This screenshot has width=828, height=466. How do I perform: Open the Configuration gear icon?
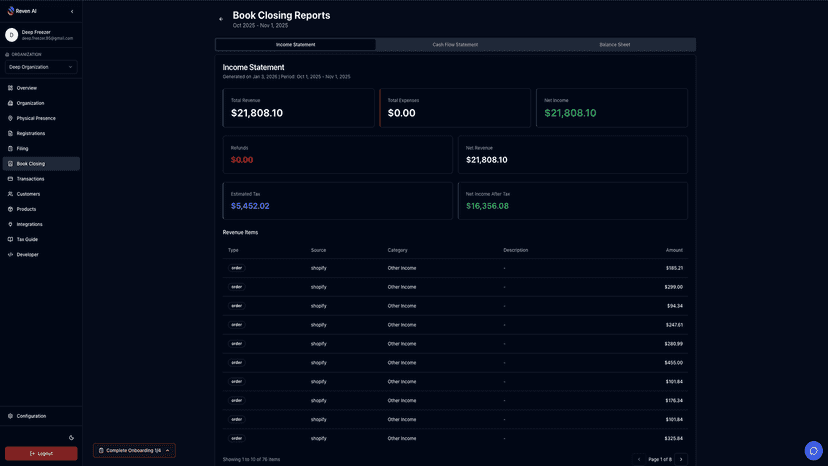click(10, 416)
